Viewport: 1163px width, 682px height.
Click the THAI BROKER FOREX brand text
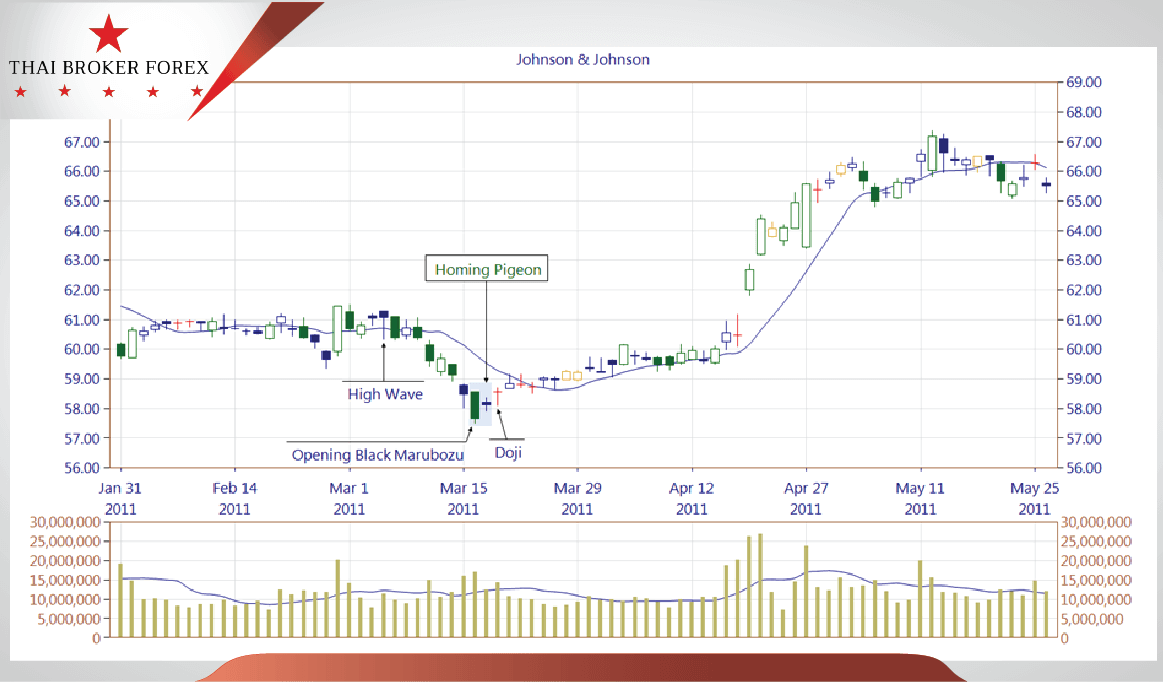click(108, 68)
